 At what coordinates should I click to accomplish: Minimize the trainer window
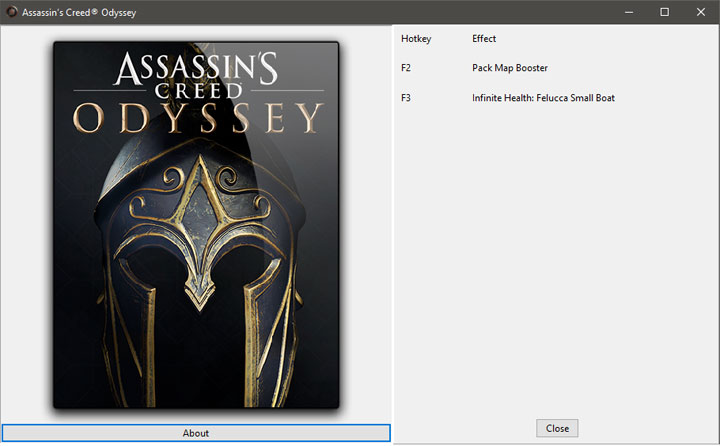click(629, 12)
